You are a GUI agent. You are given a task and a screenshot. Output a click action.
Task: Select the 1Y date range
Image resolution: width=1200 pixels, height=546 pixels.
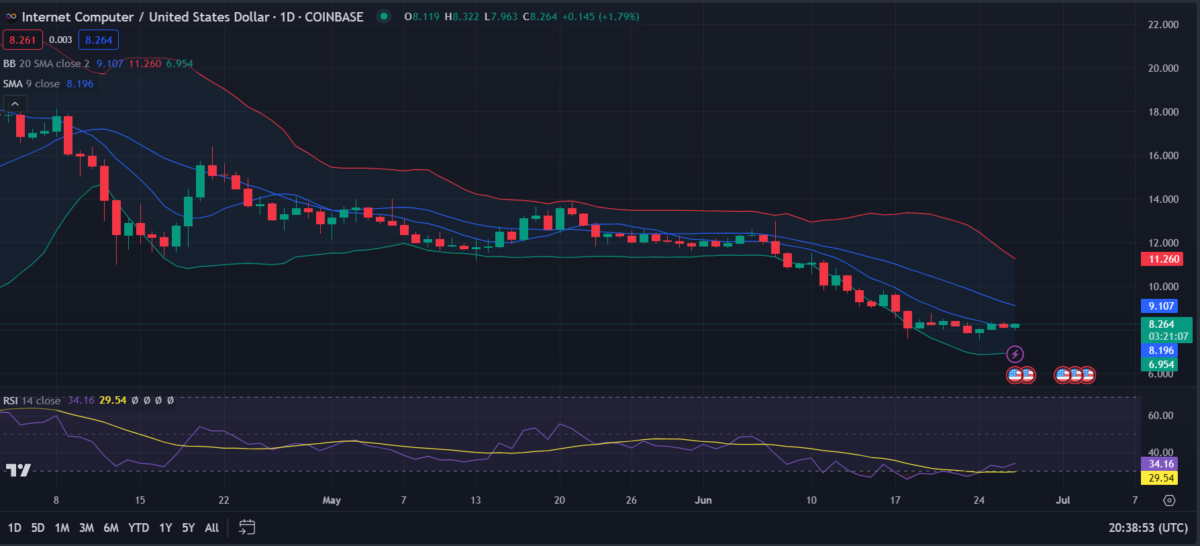[166, 527]
